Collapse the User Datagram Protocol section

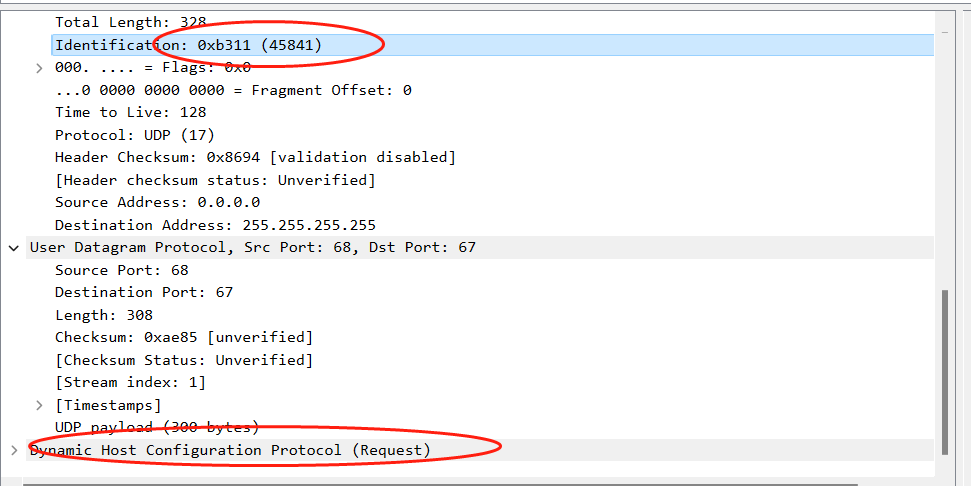coord(13,247)
